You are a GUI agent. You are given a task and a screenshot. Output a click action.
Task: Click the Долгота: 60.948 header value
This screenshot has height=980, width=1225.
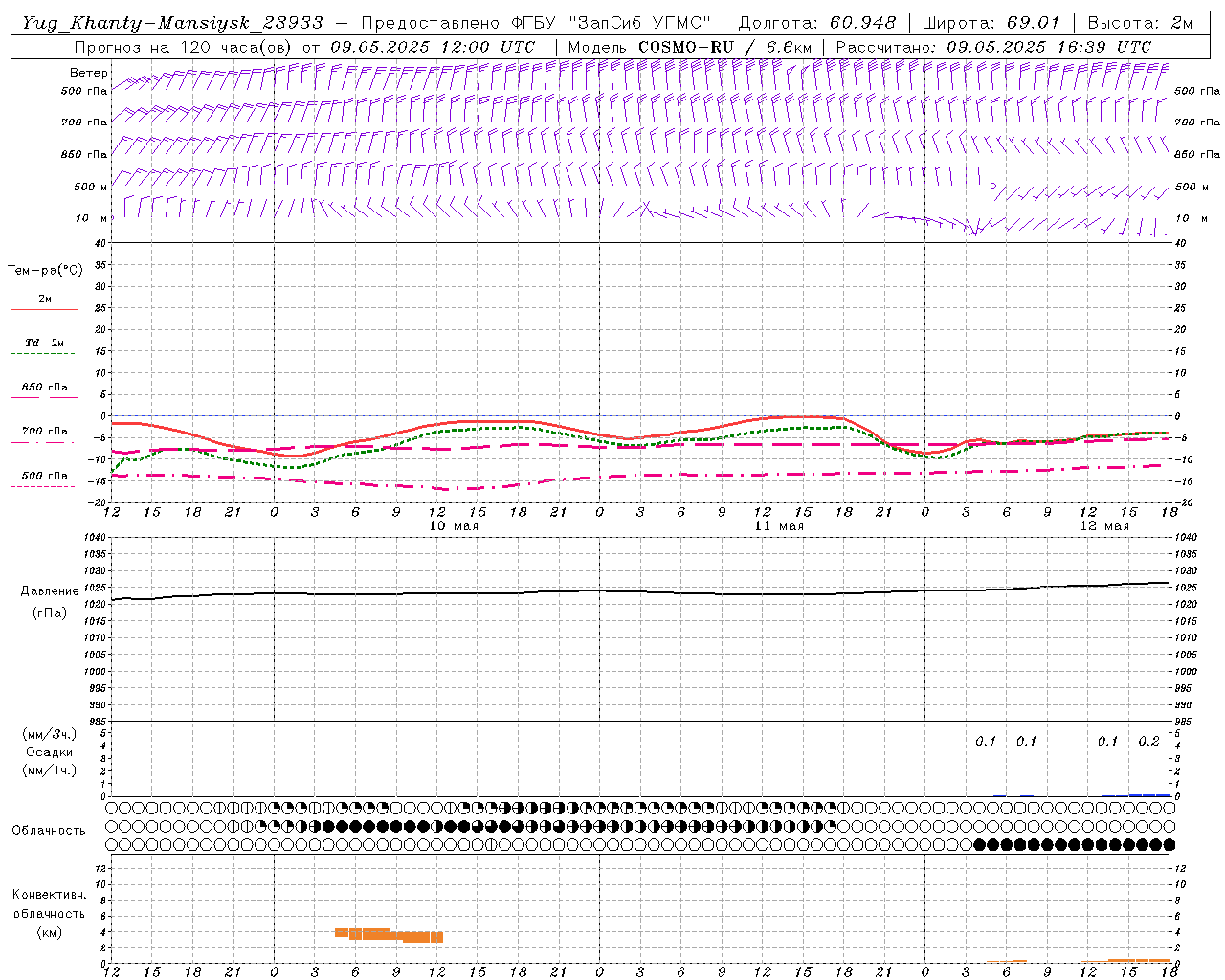click(817, 23)
